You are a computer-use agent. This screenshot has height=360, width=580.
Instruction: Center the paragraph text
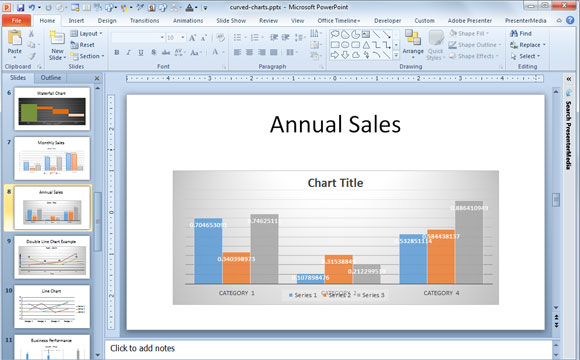250,53
